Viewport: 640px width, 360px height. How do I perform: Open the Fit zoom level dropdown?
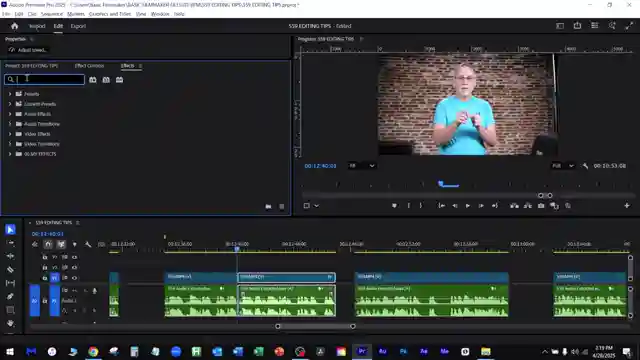pyautogui.click(x=362, y=166)
